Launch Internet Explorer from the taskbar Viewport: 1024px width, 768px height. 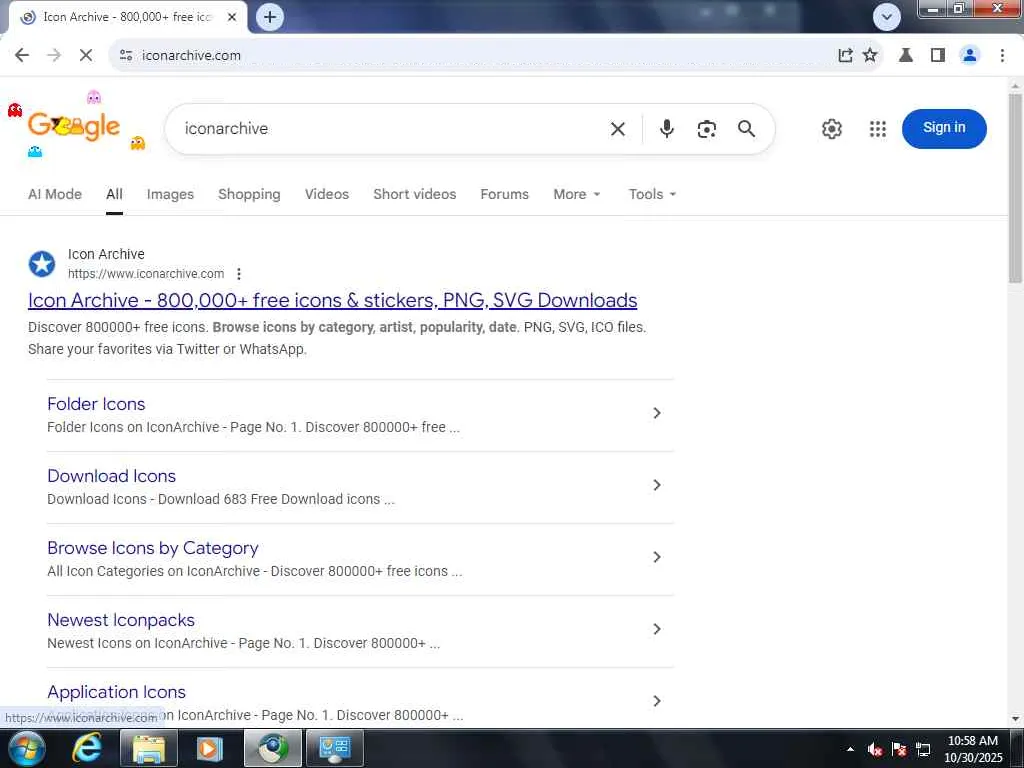(88, 748)
